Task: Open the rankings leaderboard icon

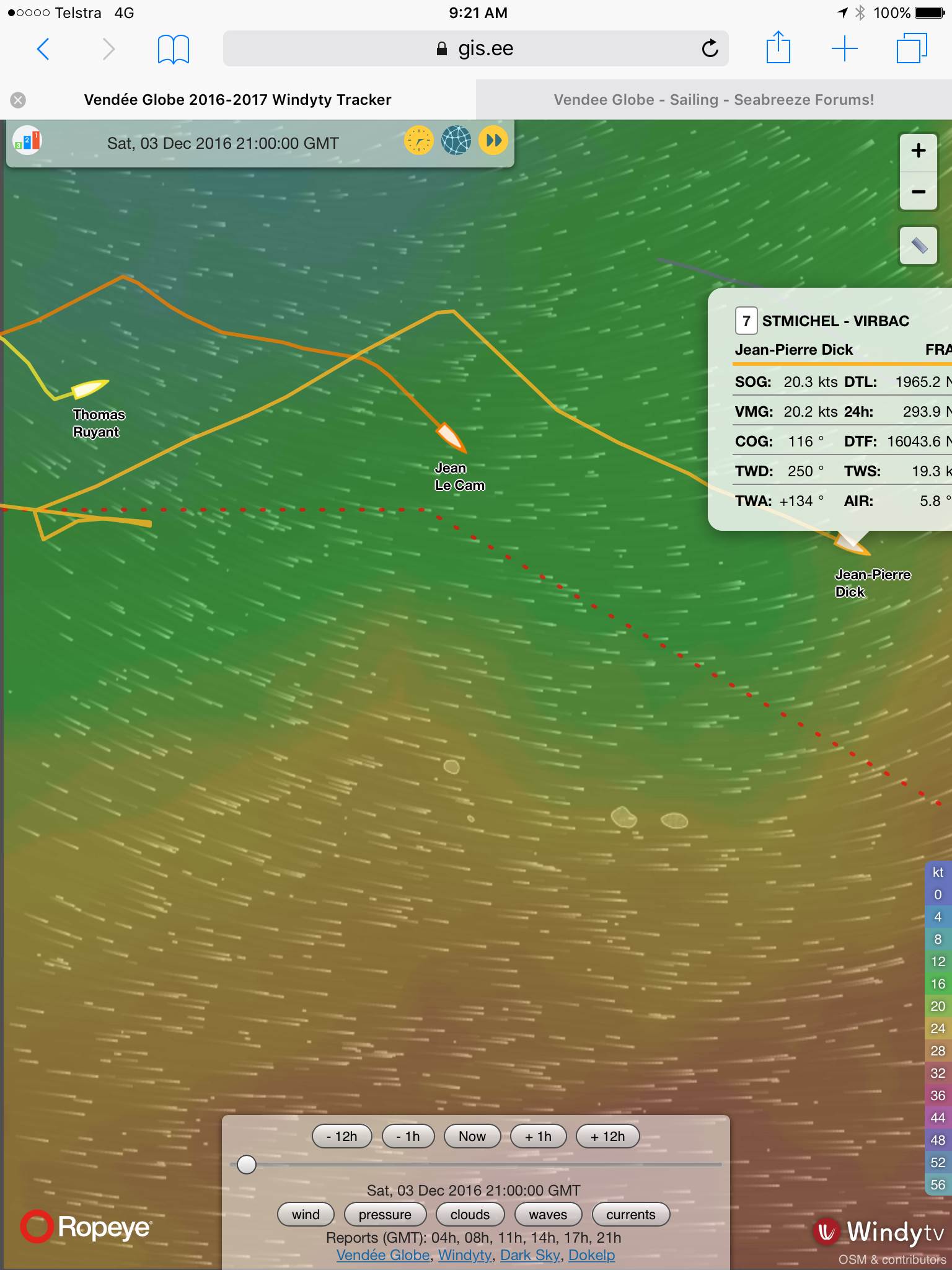Action: (27, 142)
